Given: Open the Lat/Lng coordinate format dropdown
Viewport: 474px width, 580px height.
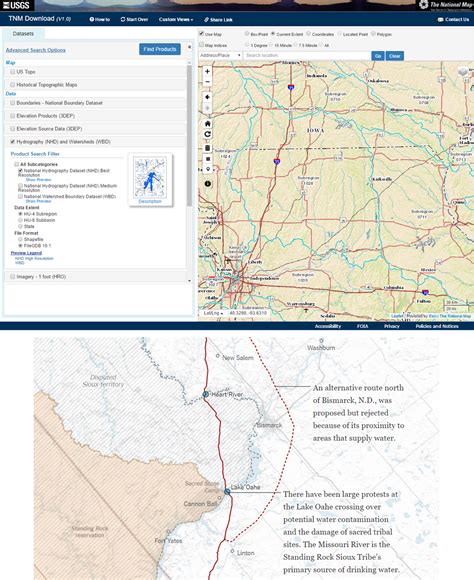Looking at the screenshot, I should pyautogui.click(x=214, y=313).
